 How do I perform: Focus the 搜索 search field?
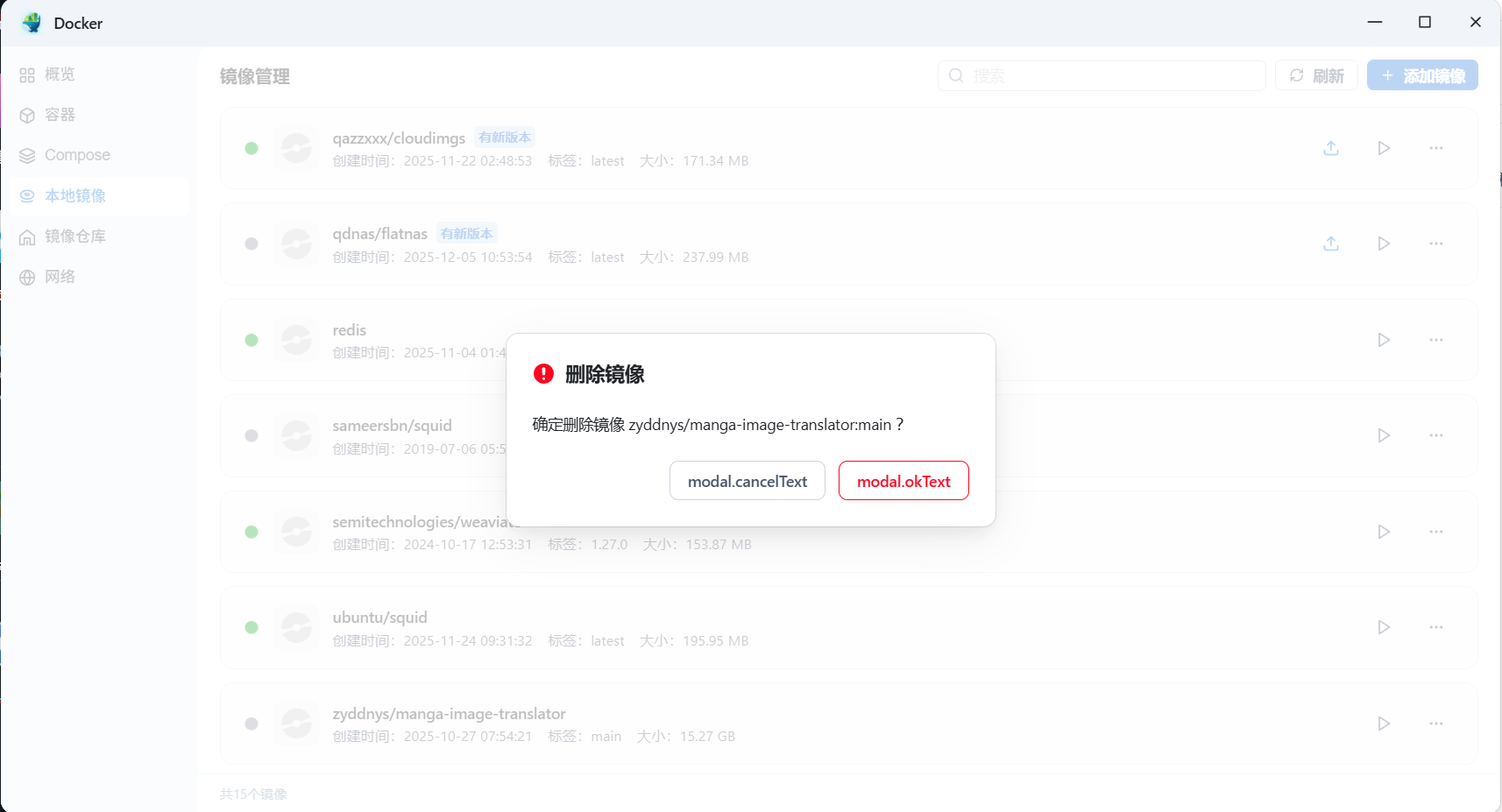pos(1102,75)
